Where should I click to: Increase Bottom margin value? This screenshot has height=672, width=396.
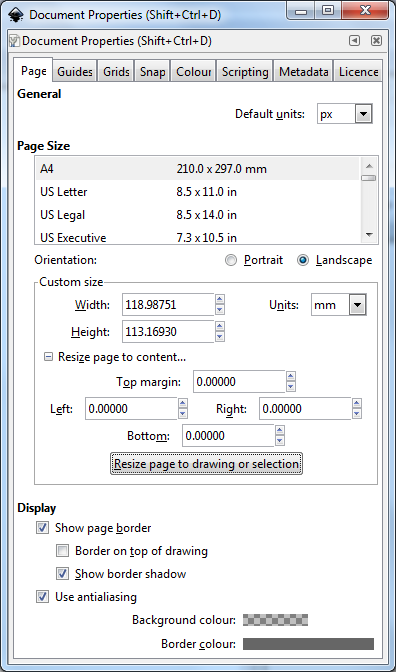280,430
